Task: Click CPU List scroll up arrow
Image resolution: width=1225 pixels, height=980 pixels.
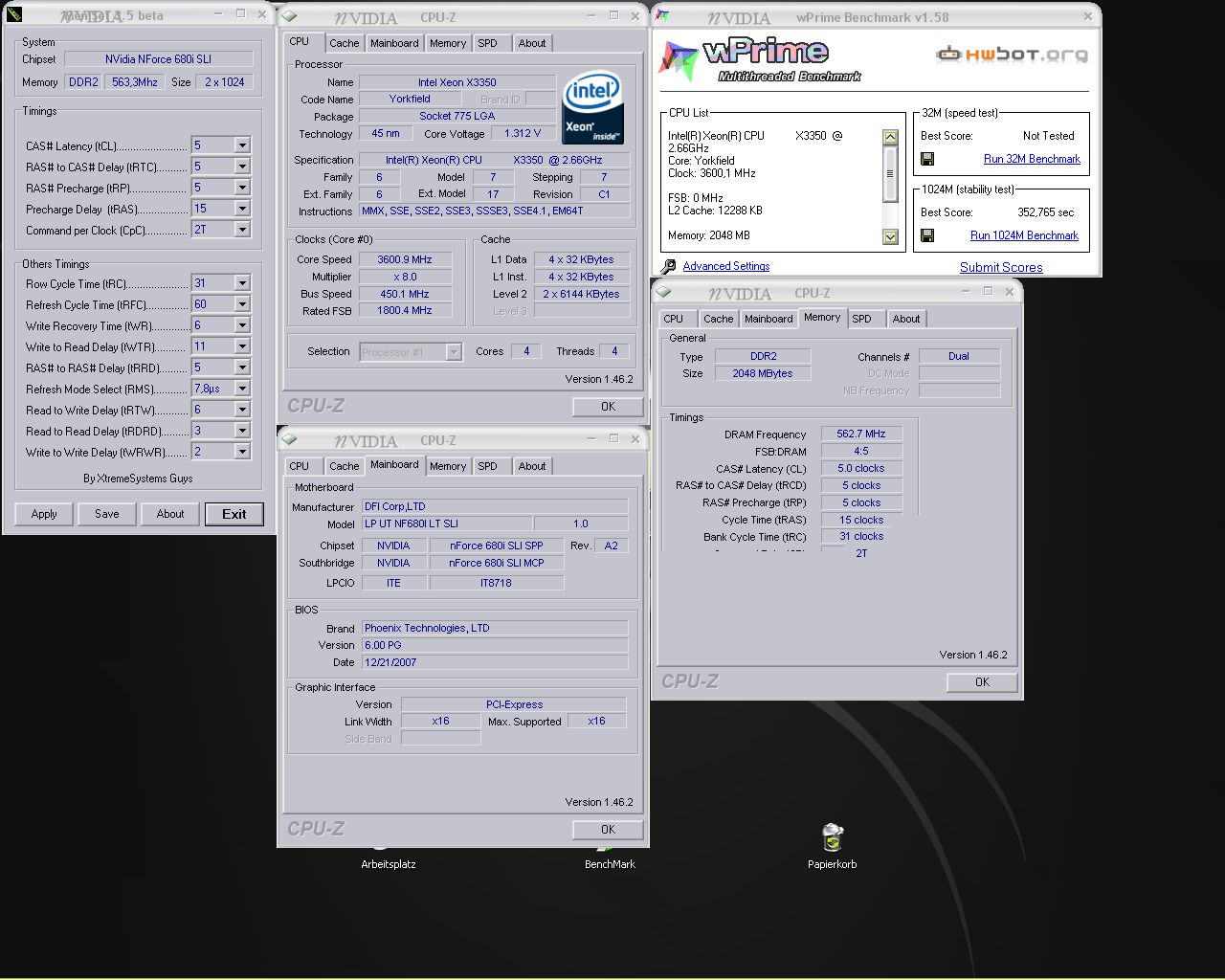Action: [x=890, y=137]
